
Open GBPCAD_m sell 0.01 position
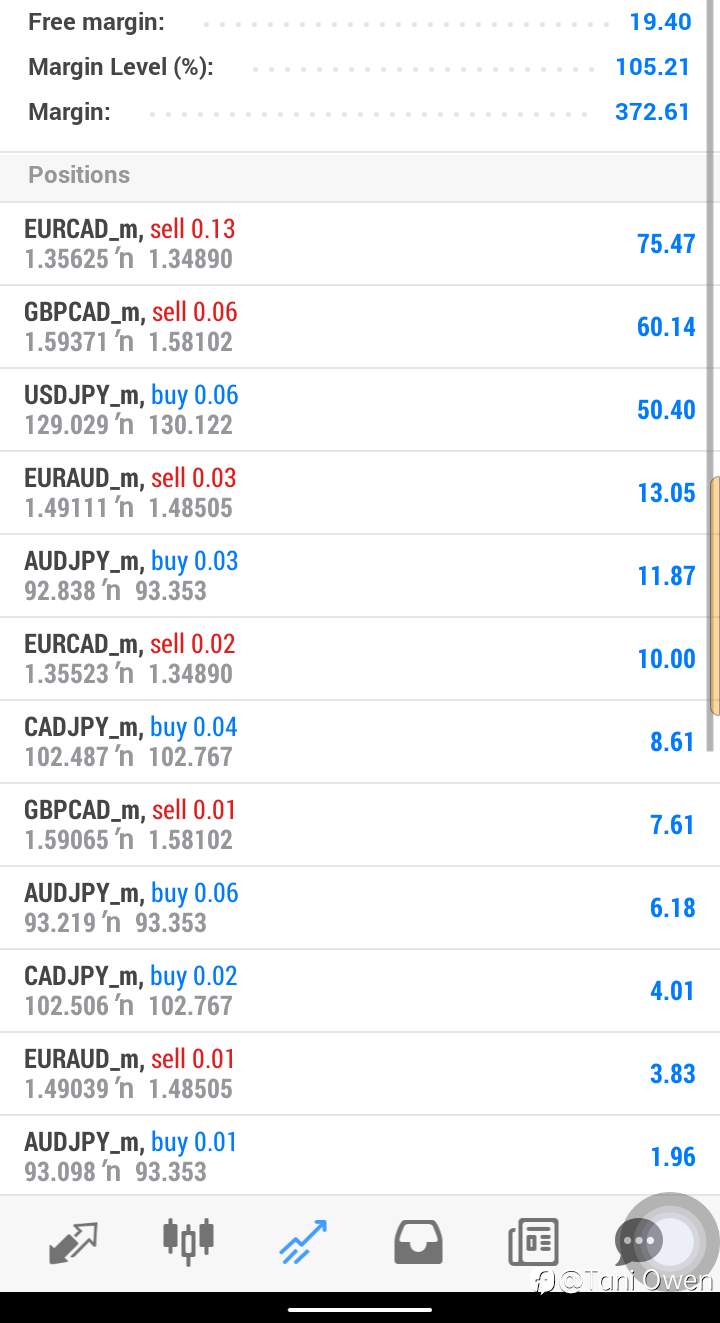(x=360, y=825)
